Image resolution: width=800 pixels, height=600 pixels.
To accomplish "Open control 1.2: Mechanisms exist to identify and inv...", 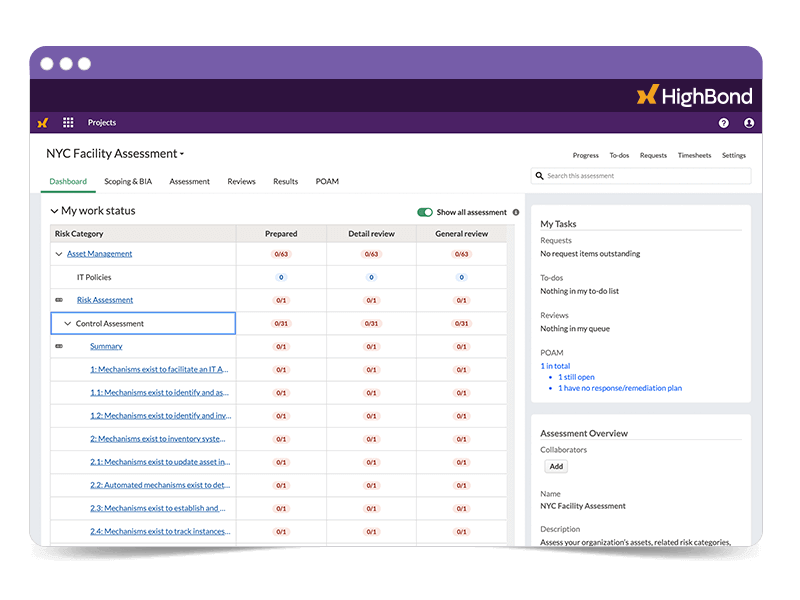I will pos(161,416).
